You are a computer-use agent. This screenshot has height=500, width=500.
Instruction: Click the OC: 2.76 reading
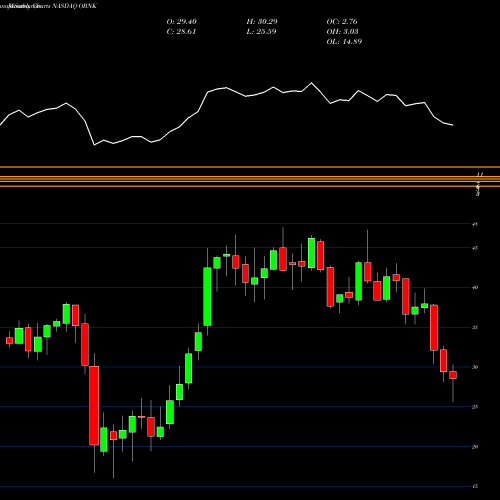342,22
